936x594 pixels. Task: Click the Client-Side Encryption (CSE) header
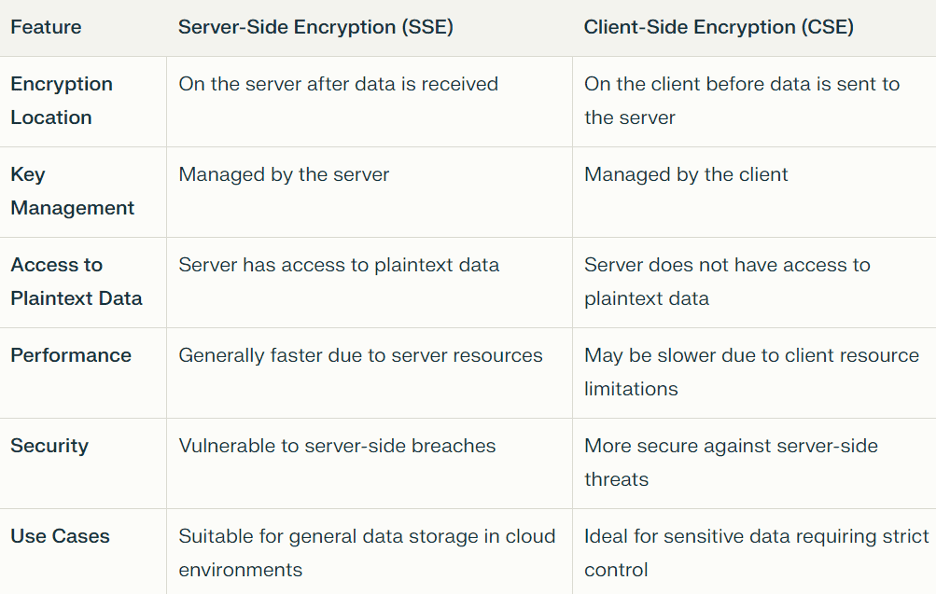719,27
